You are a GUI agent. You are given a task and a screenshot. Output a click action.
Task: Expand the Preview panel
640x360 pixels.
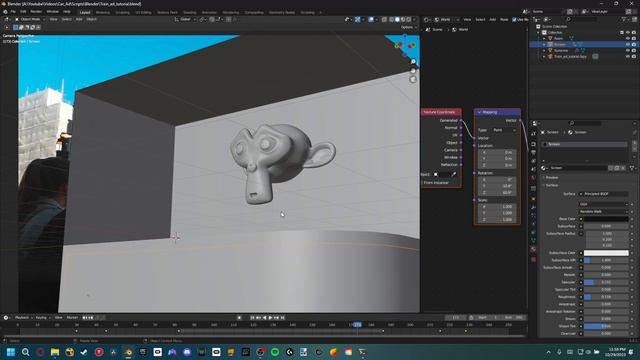tap(551, 178)
